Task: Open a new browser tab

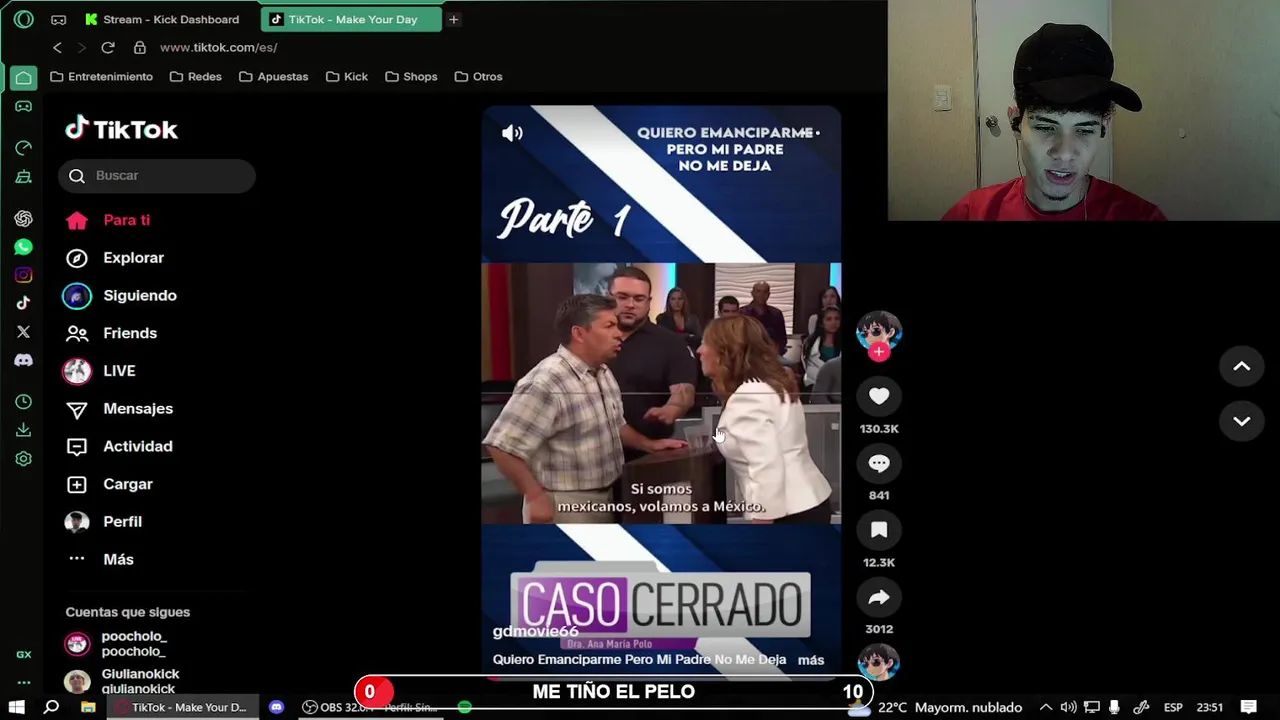Action: click(453, 19)
